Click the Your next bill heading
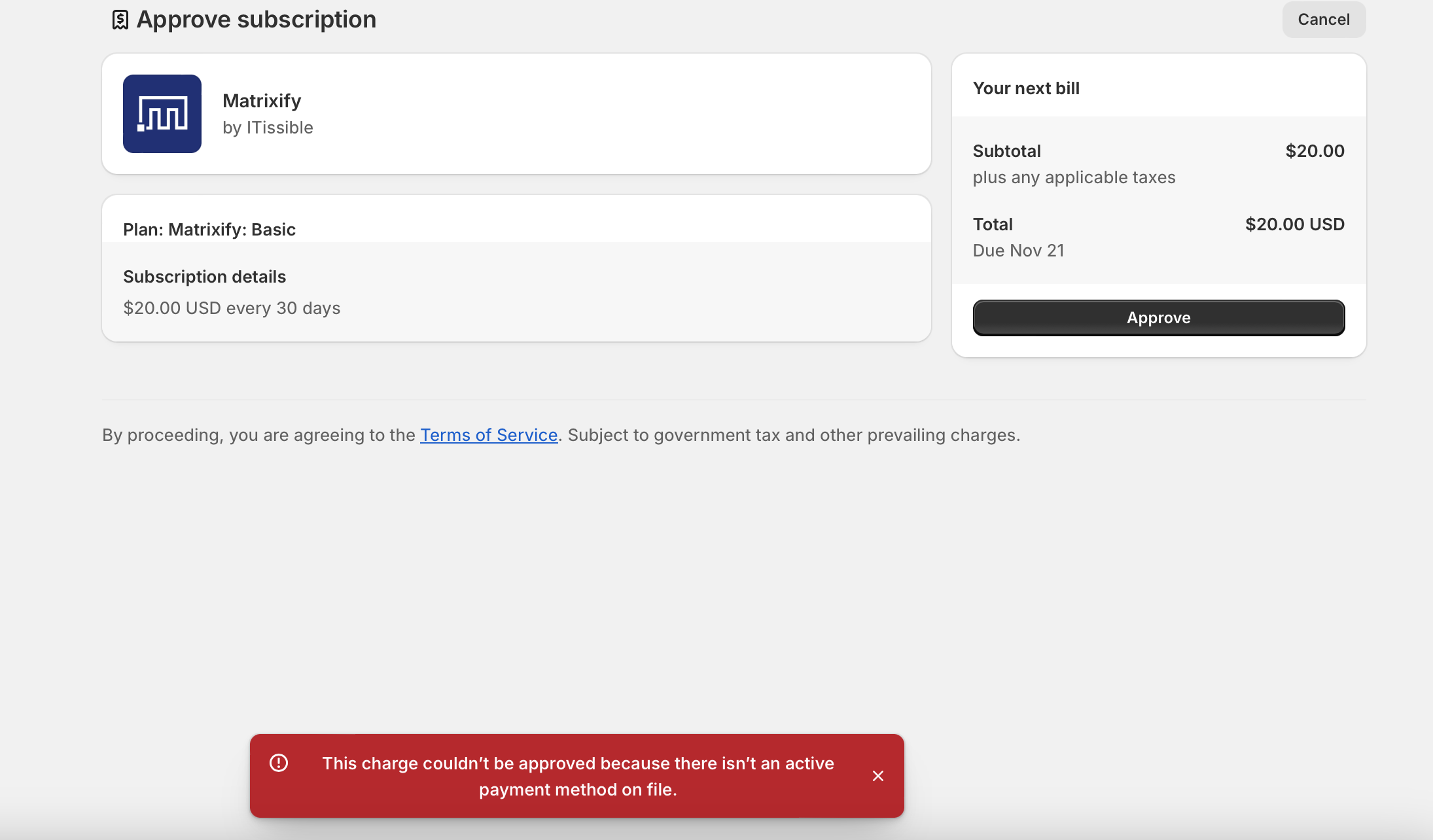This screenshot has width=1433, height=840. point(1026,88)
